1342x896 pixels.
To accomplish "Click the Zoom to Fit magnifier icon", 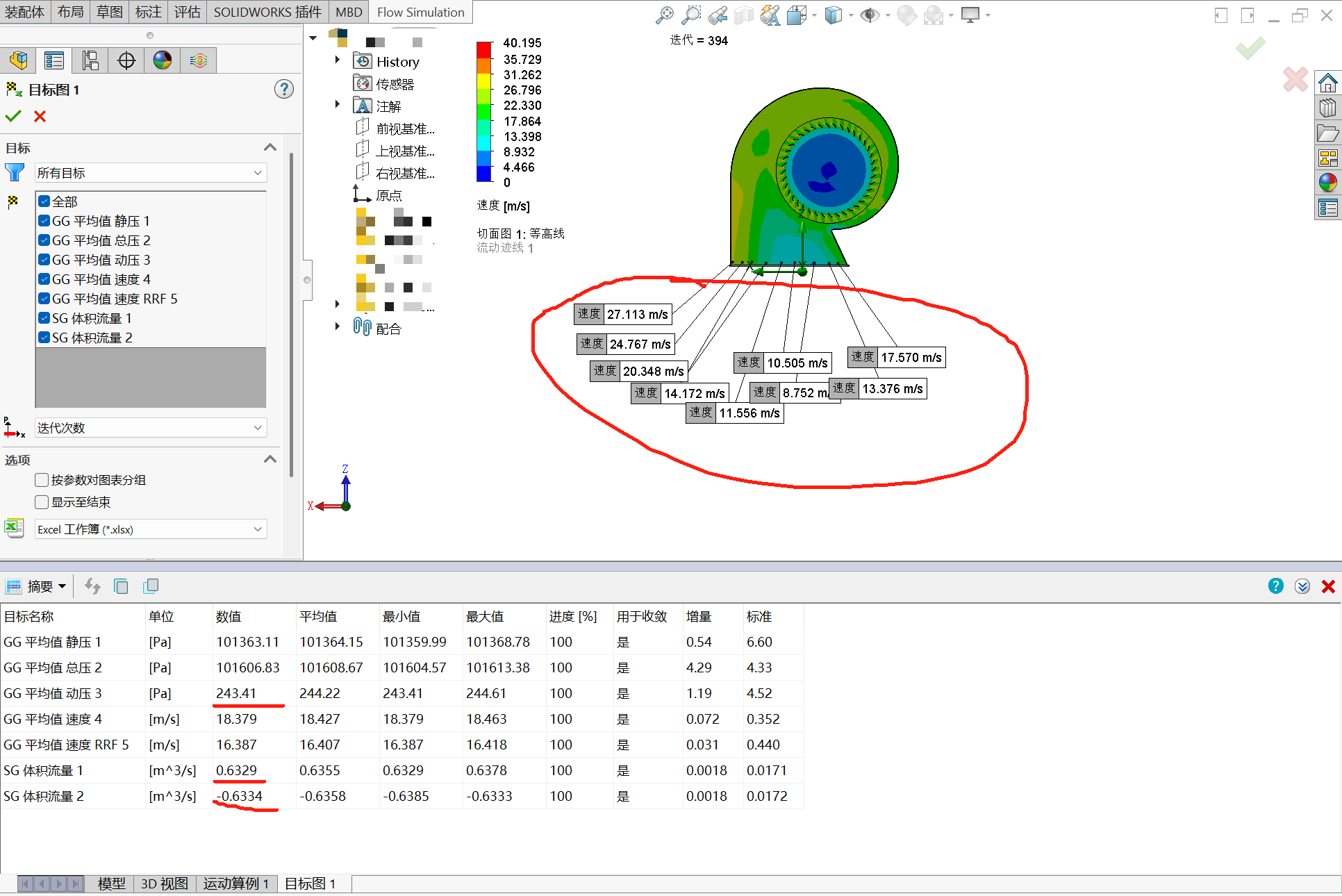I will click(x=665, y=15).
